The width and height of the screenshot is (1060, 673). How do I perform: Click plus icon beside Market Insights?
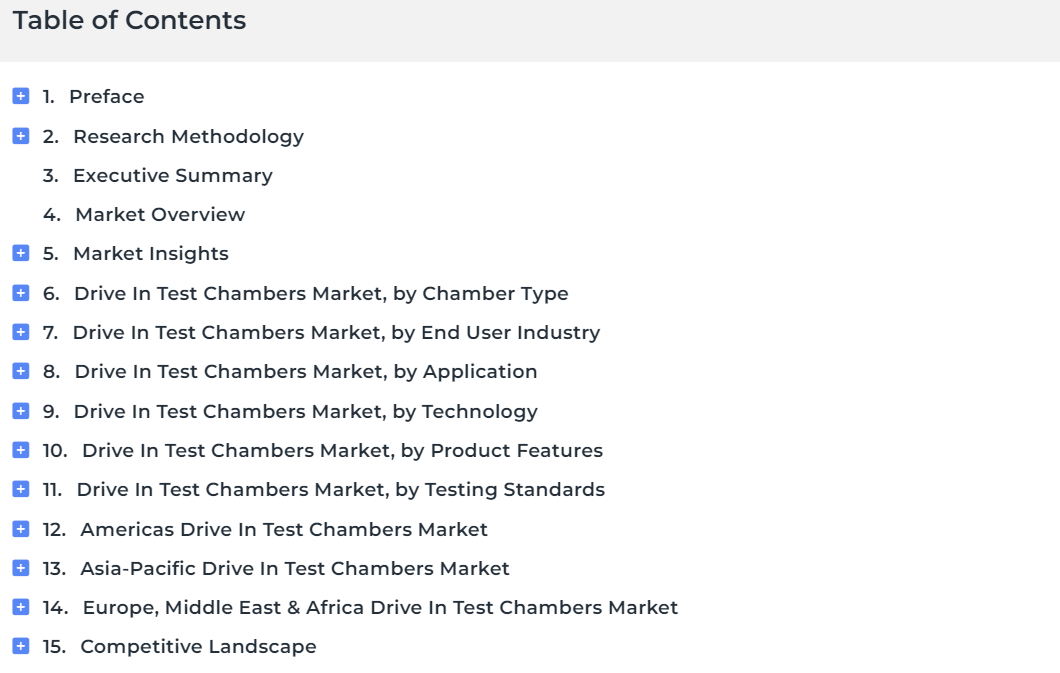click(x=21, y=253)
